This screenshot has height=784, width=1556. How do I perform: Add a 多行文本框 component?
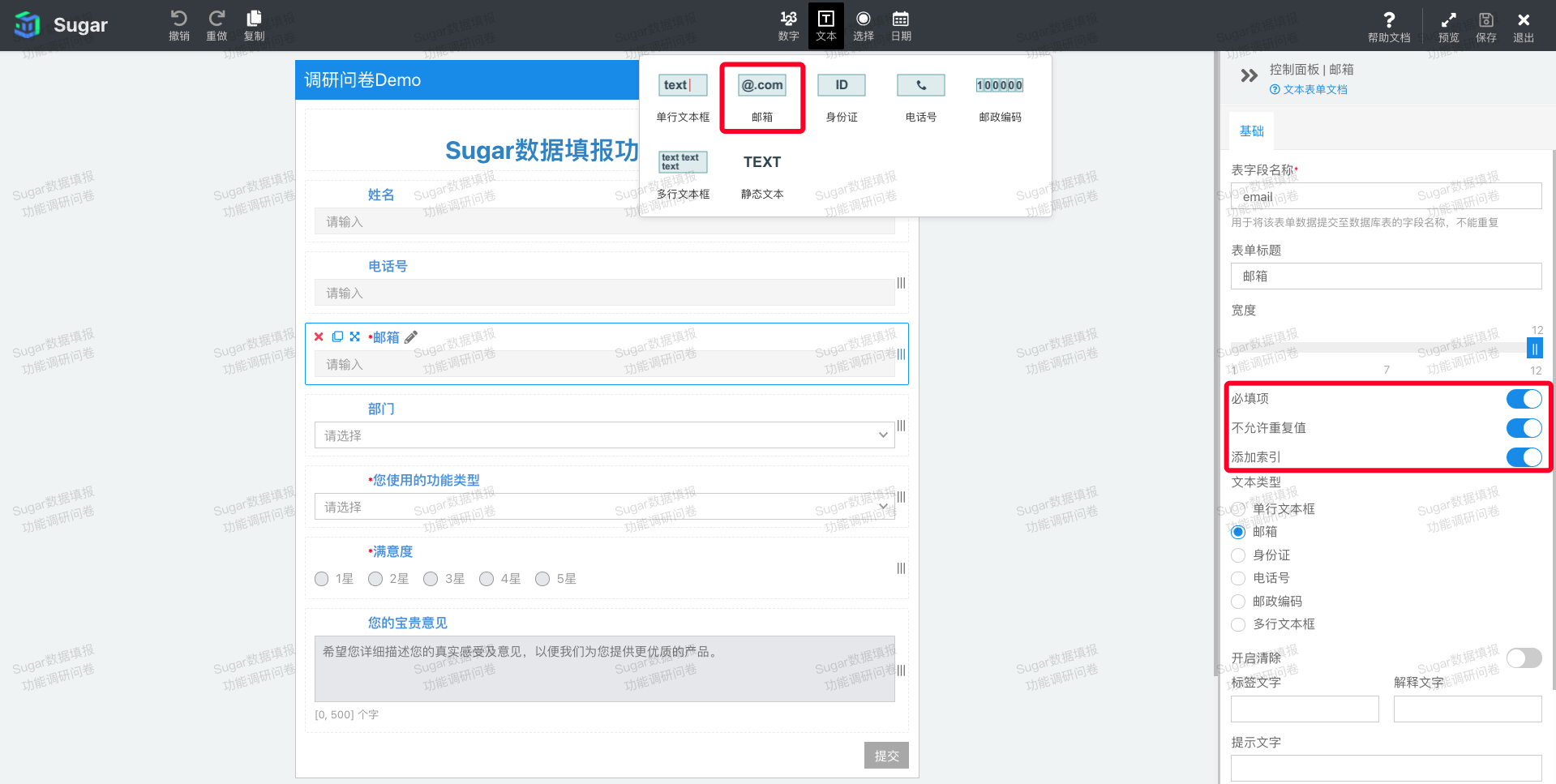[682, 175]
